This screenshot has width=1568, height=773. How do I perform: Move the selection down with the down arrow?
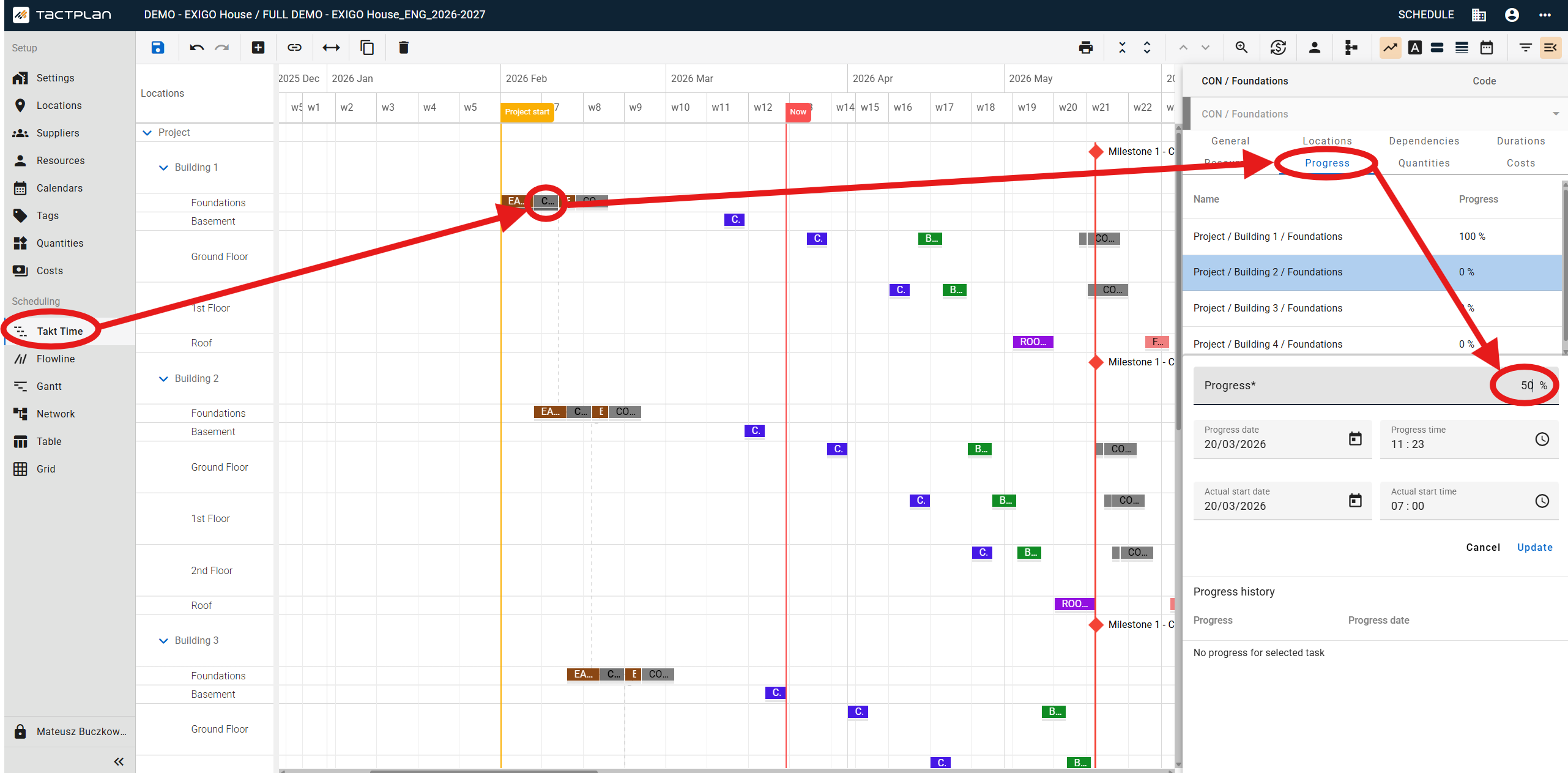coord(1205,48)
